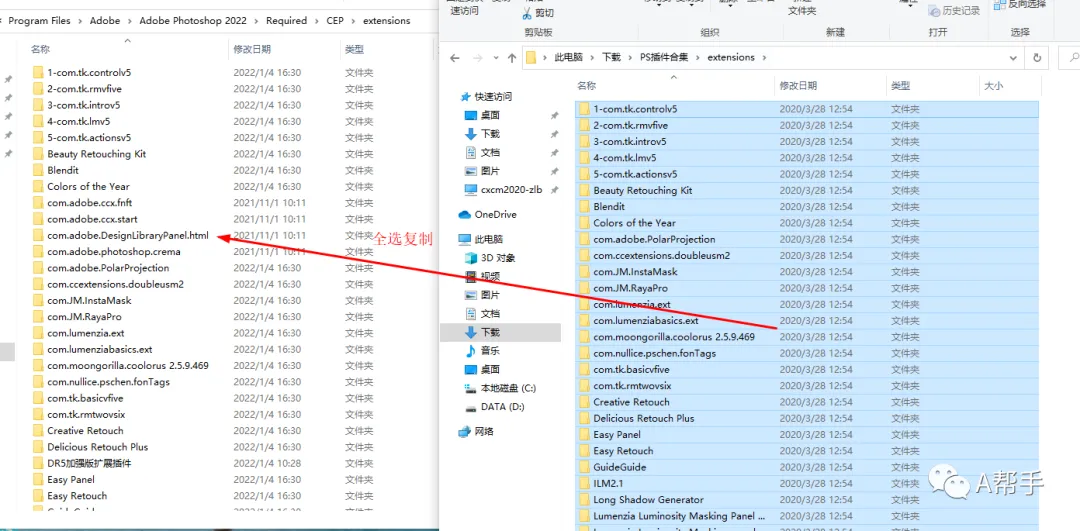Select 1-com.tk.controlv5 folder in right window
Screen dimensions: 1080x531
tap(806, 109)
